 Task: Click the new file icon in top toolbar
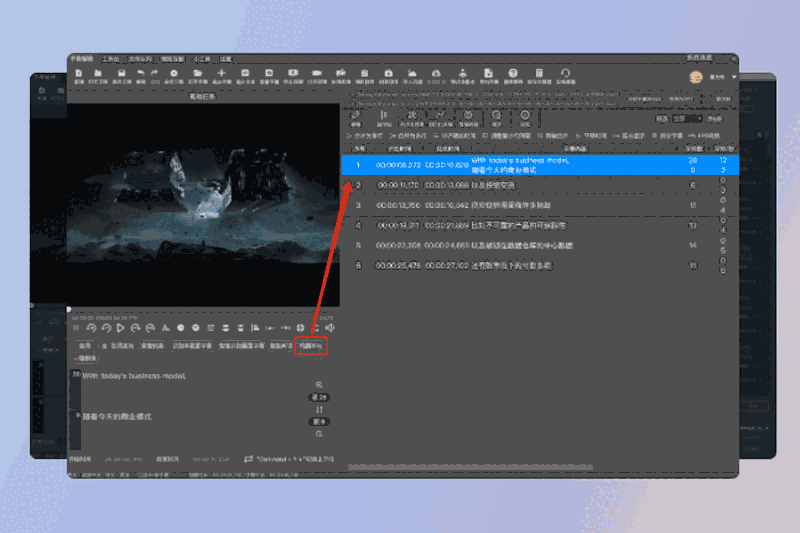(x=79, y=73)
